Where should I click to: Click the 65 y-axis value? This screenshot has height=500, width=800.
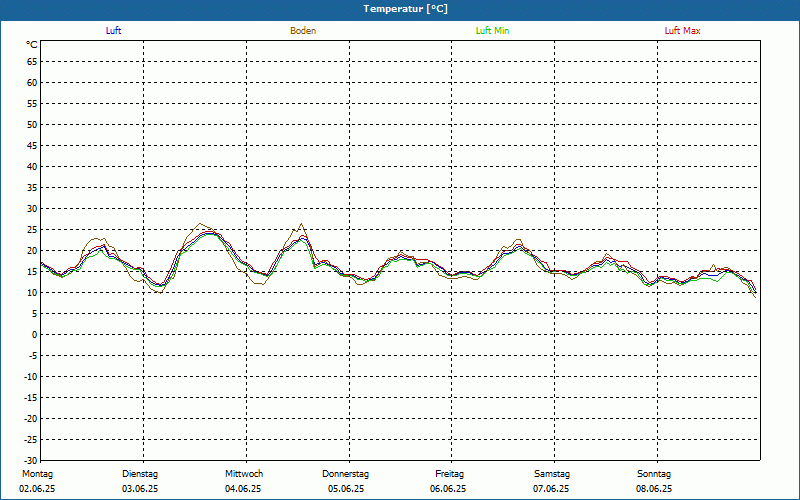click(32, 62)
